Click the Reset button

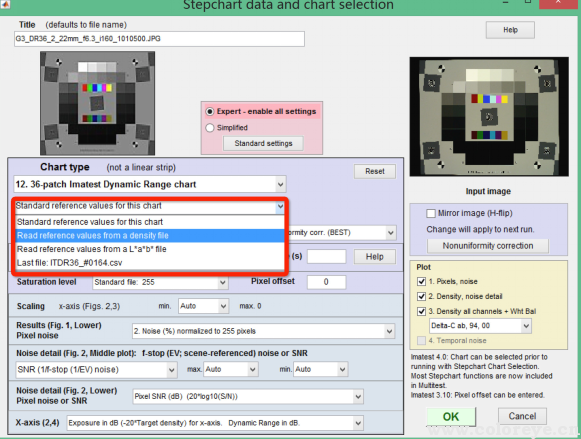[375, 172]
